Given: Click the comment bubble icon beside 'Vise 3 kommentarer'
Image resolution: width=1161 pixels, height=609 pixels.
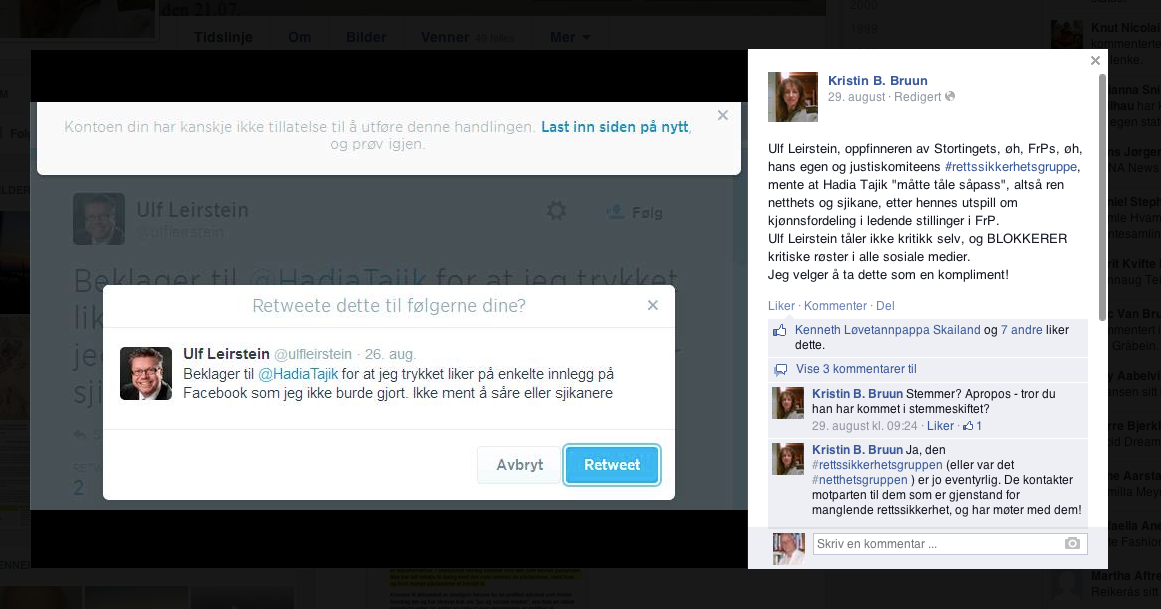Looking at the screenshot, I should tap(780, 370).
